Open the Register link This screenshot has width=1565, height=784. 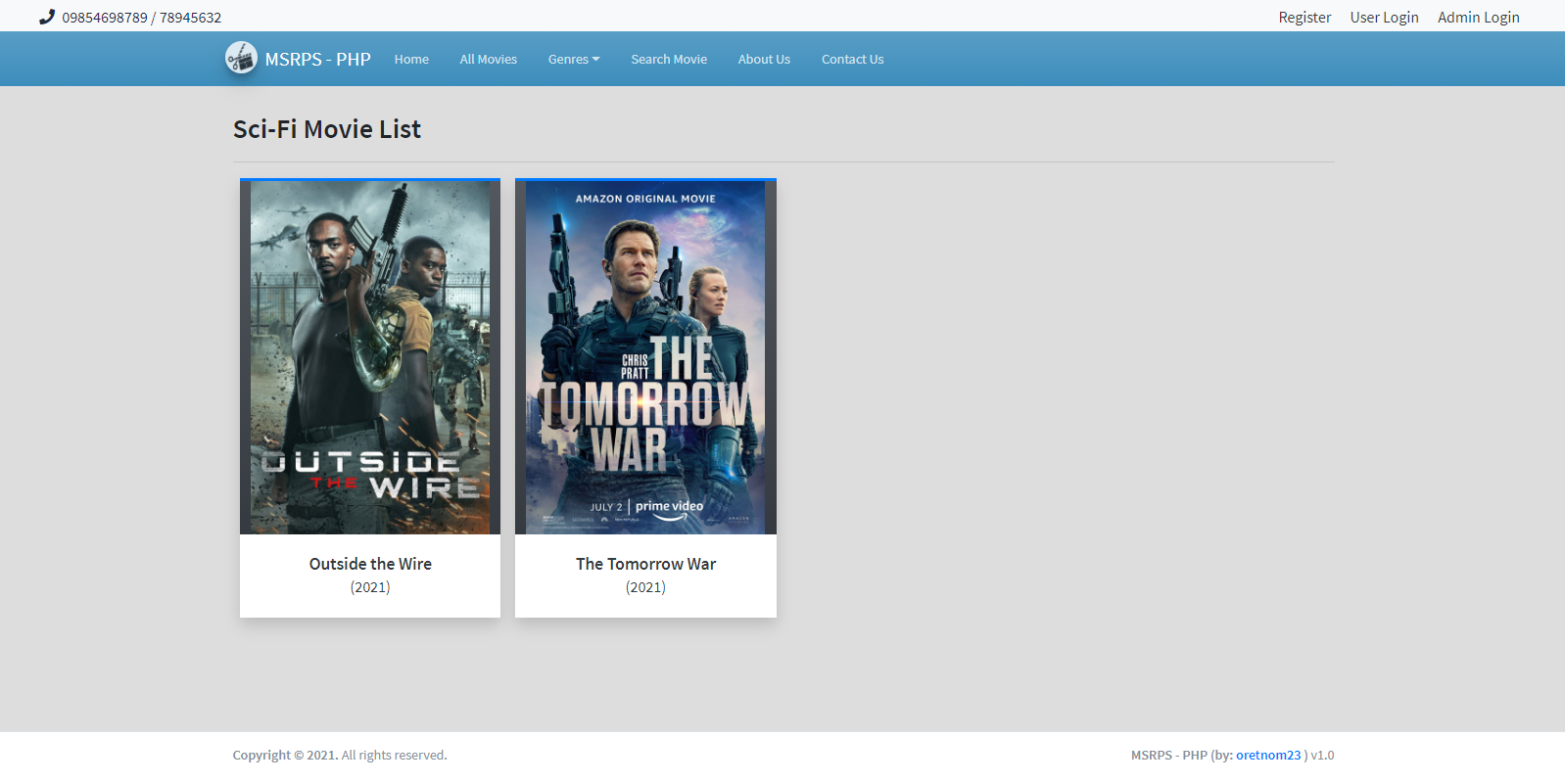(x=1304, y=17)
